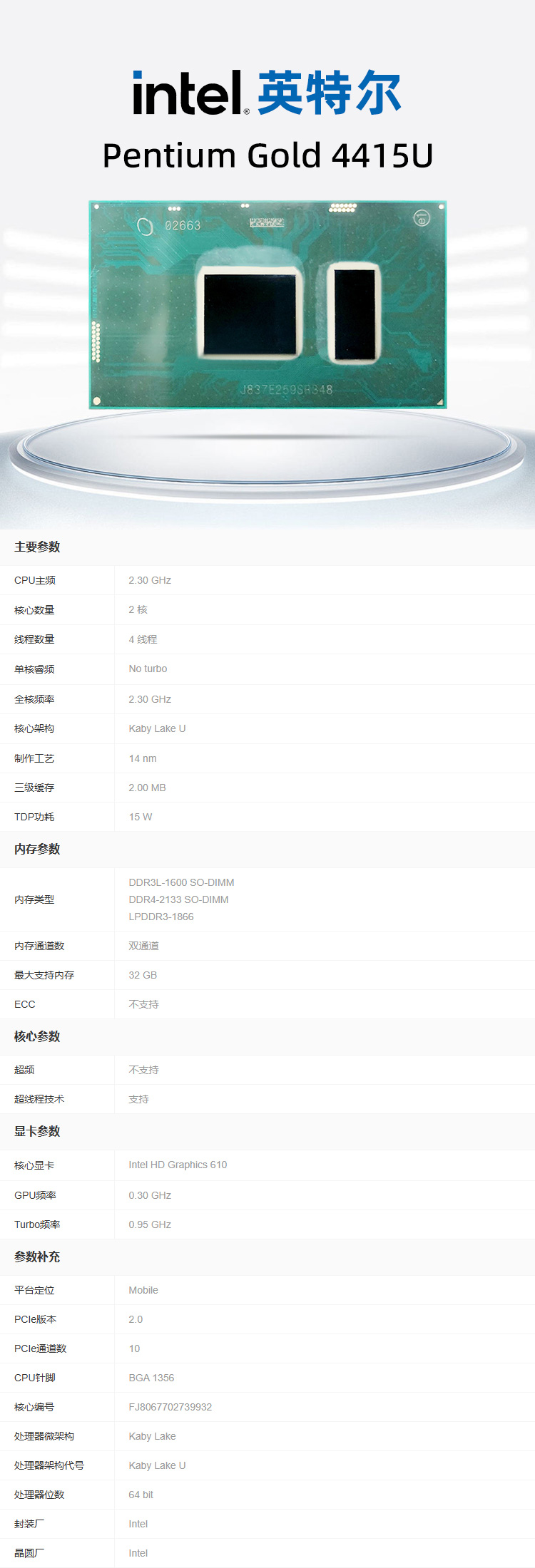Screen dimensions: 535x1568
Task: Click the Pentium Gold 4415U title
Action: (x=267, y=155)
